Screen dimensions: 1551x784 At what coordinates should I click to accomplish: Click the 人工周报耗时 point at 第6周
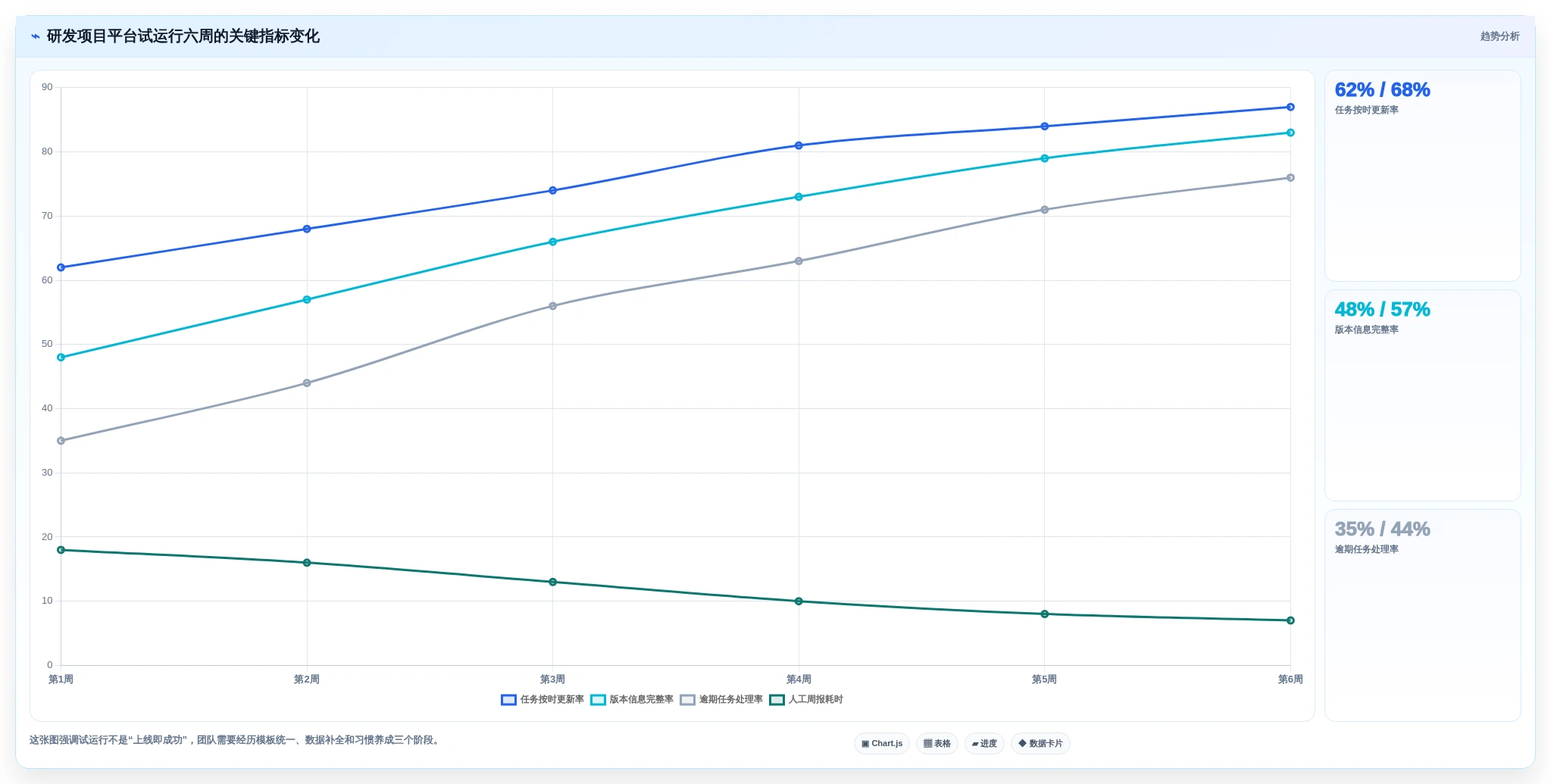tap(1290, 620)
